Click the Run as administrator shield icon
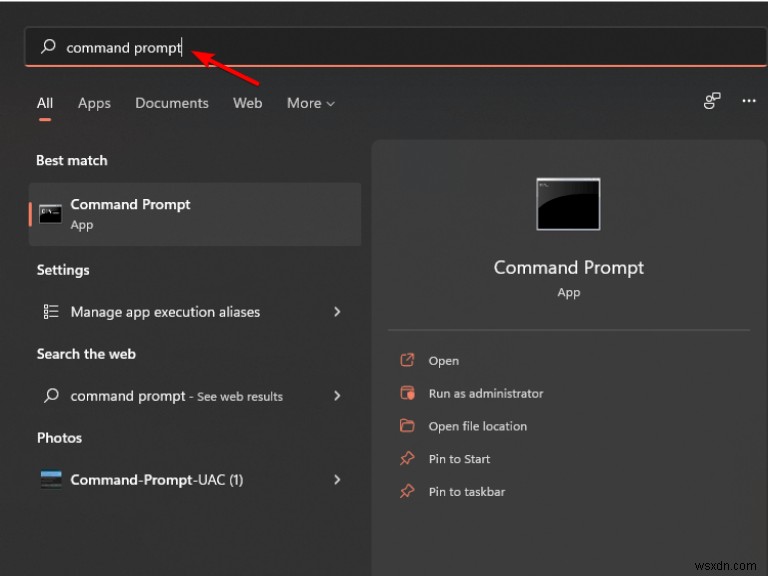The image size is (768, 576). coord(407,393)
